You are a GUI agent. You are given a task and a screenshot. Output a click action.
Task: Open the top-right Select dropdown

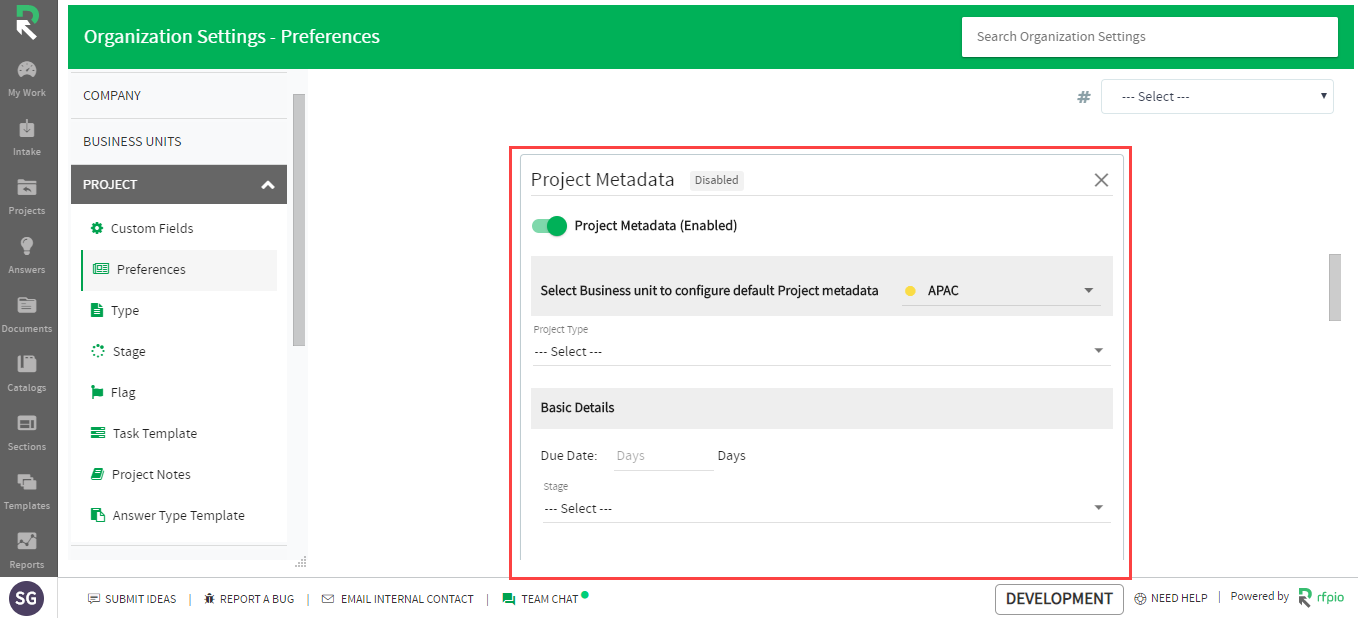1217,97
